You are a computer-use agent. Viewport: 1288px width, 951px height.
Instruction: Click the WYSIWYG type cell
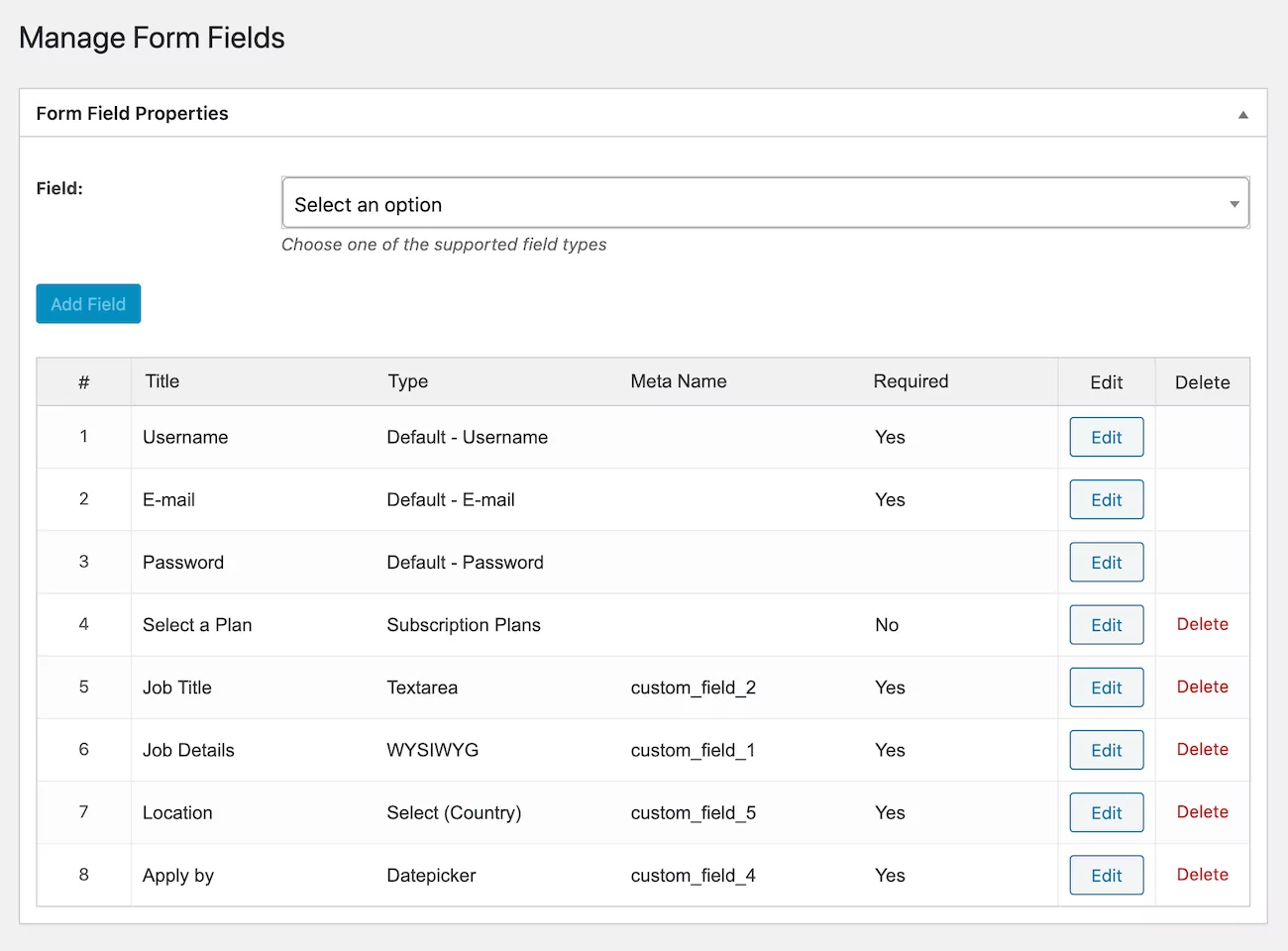[x=432, y=750]
